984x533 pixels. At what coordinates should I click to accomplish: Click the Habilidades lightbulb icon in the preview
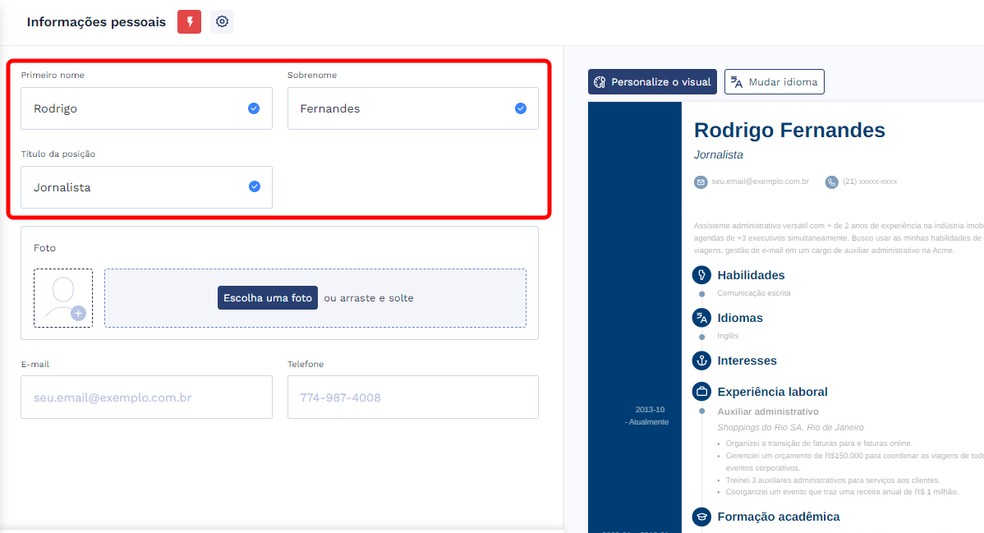(x=702, y=275)
